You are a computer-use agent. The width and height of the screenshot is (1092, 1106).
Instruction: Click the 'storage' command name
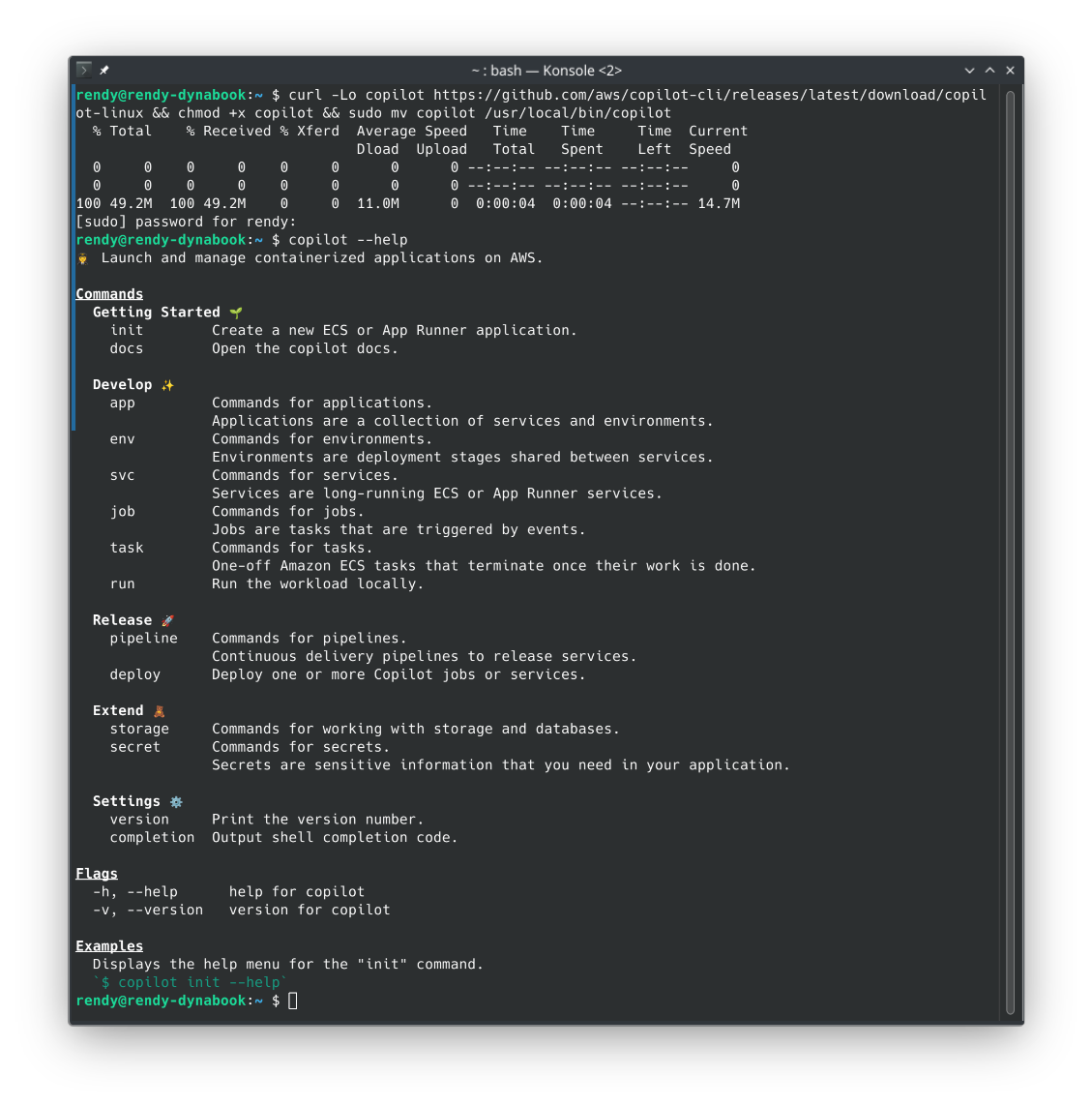[139, 729]
